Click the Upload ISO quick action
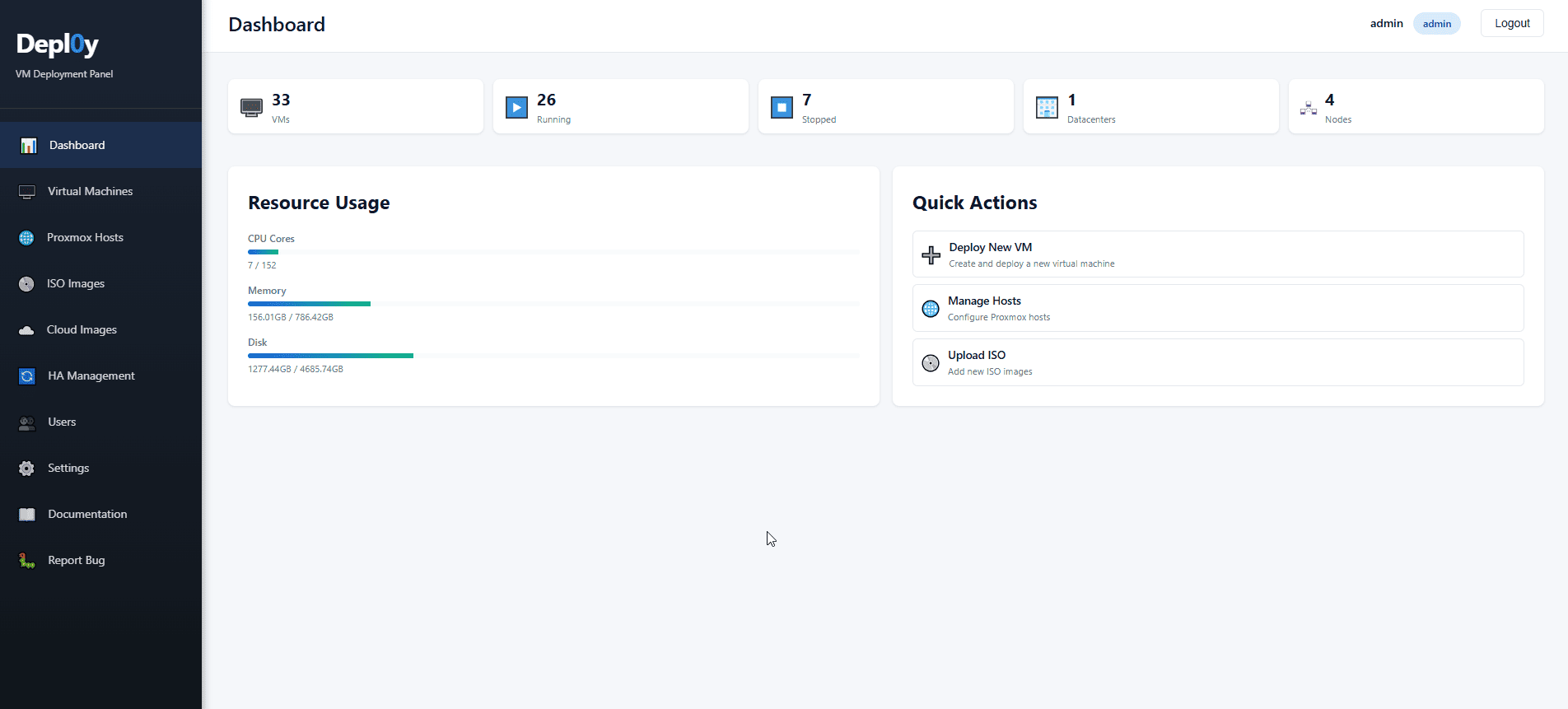1568x709 pixels. [x=1218, y=362]
